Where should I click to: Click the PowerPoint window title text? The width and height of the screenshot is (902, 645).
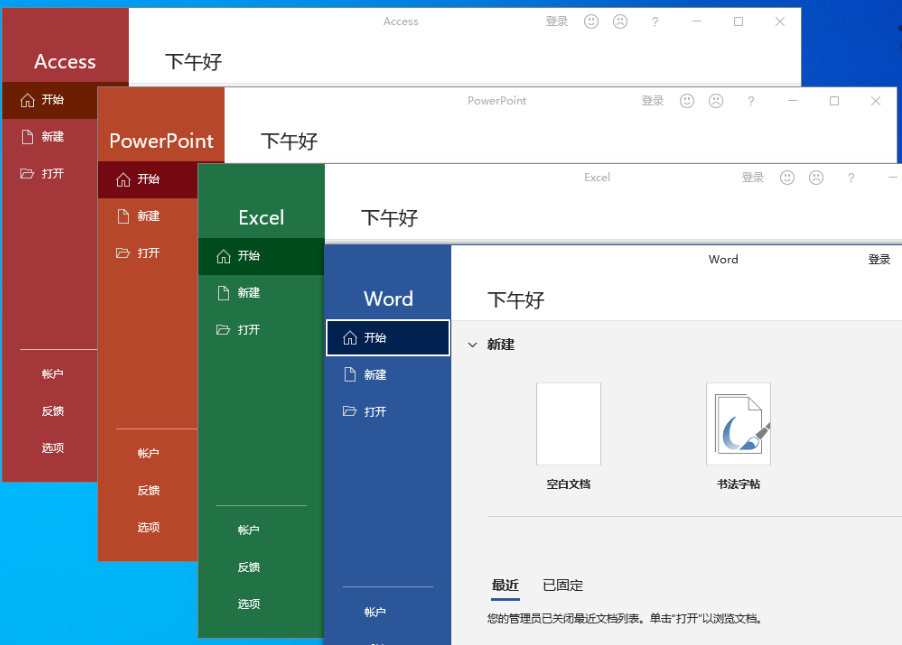pos(496,101)
